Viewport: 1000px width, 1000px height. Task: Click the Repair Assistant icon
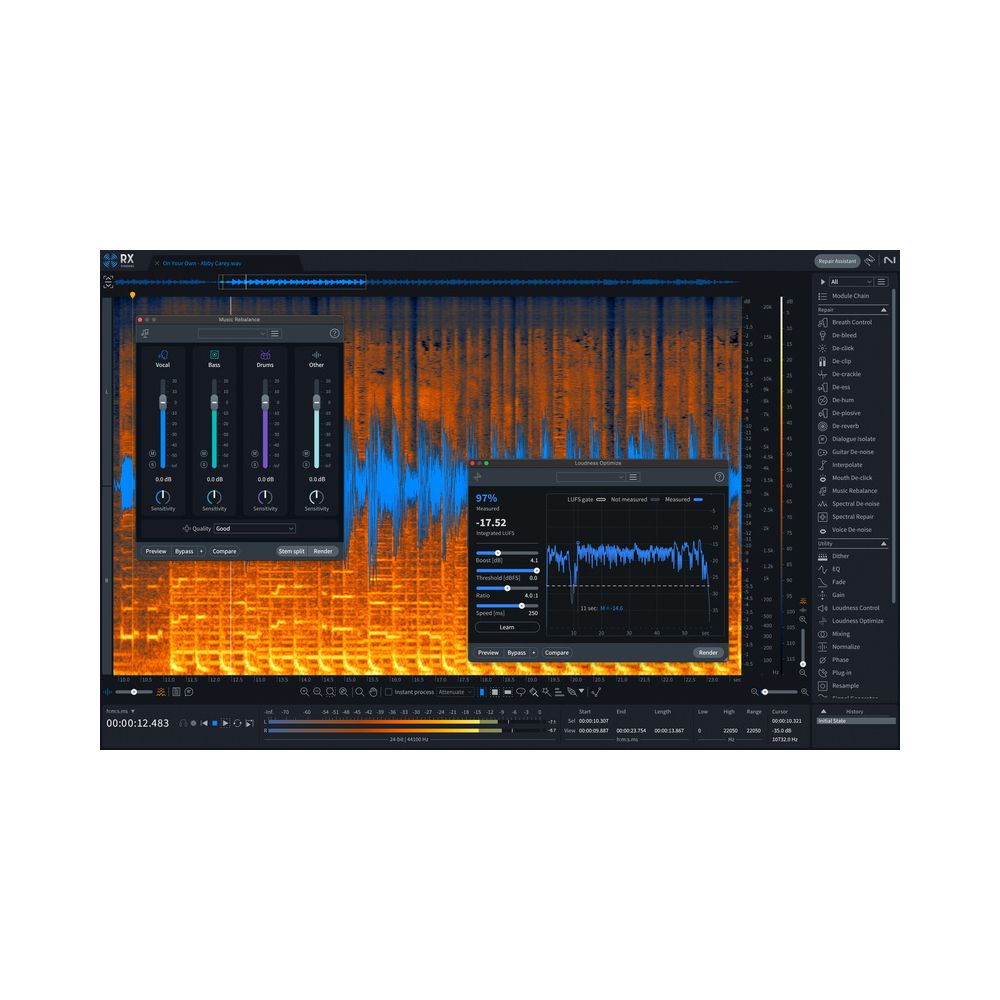(x=837, y=261)
